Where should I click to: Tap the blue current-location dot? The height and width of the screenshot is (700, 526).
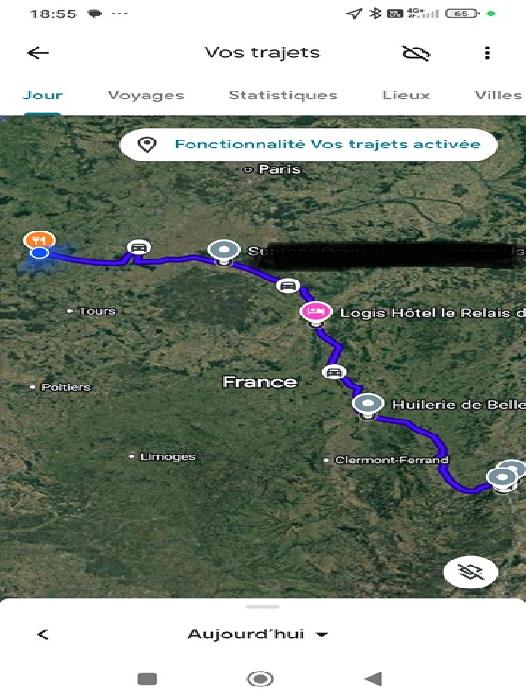click(x=40, y=253)
